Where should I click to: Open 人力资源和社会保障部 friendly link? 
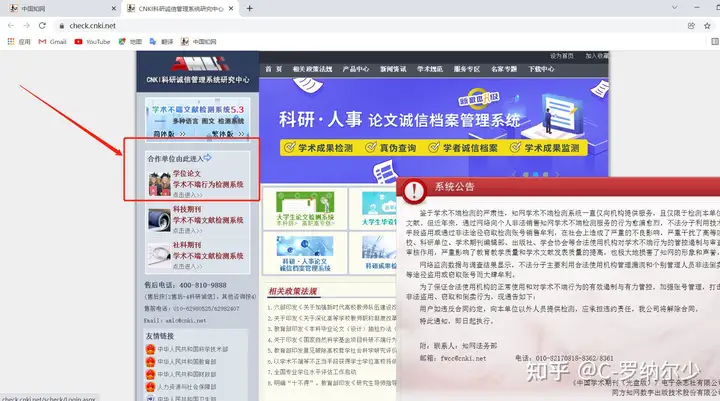[x=186, y=387]
